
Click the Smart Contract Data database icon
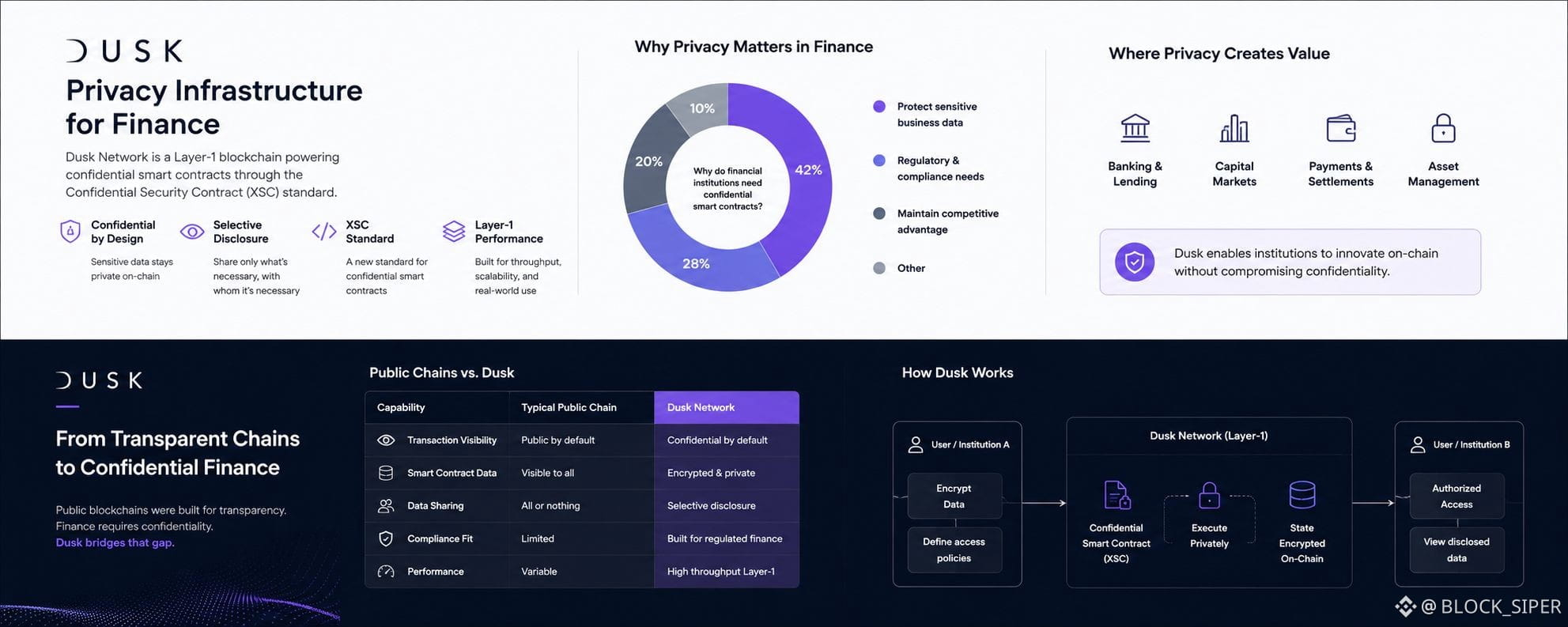pos(386,473)
